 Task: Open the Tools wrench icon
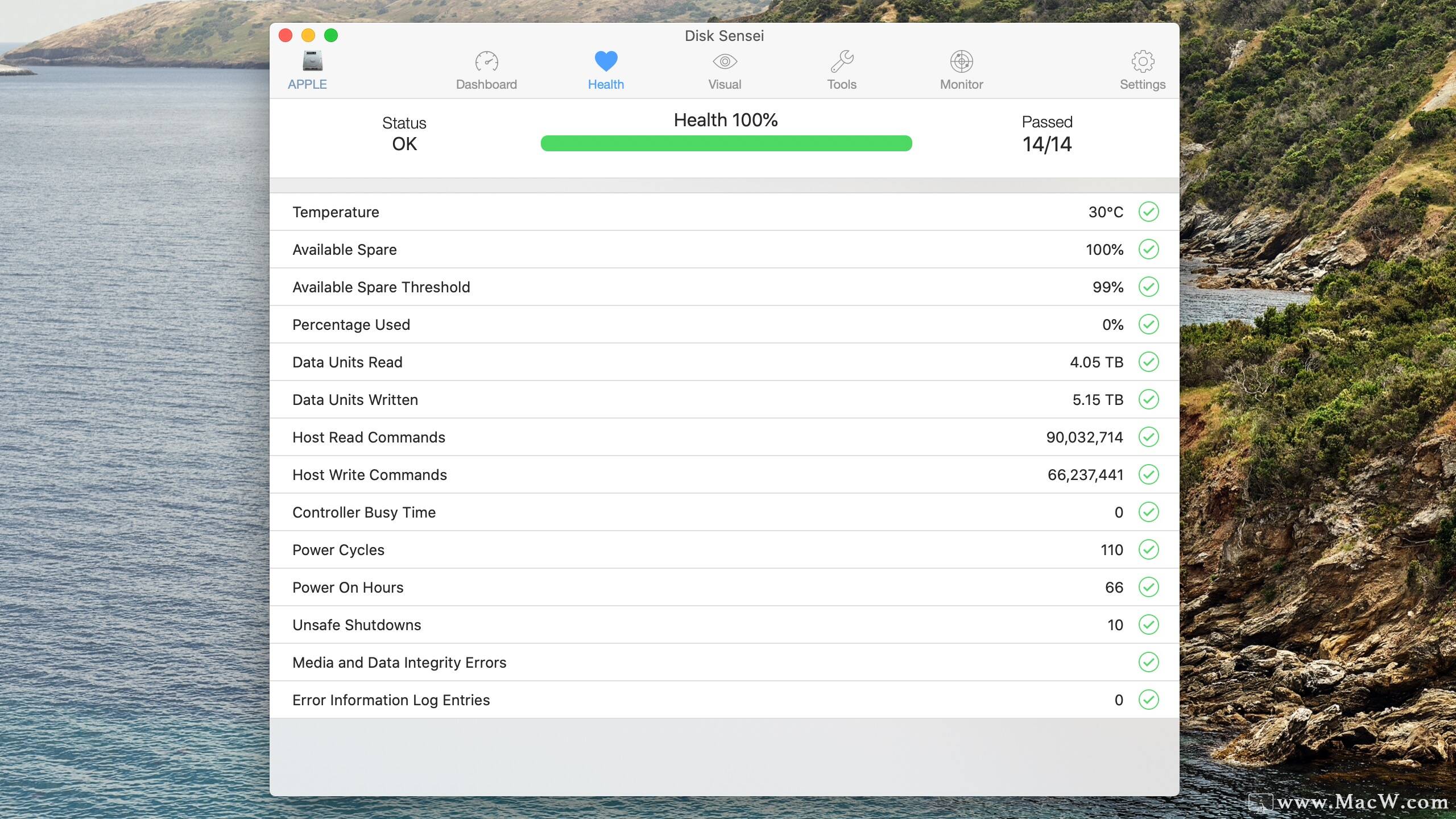[842, 61]
